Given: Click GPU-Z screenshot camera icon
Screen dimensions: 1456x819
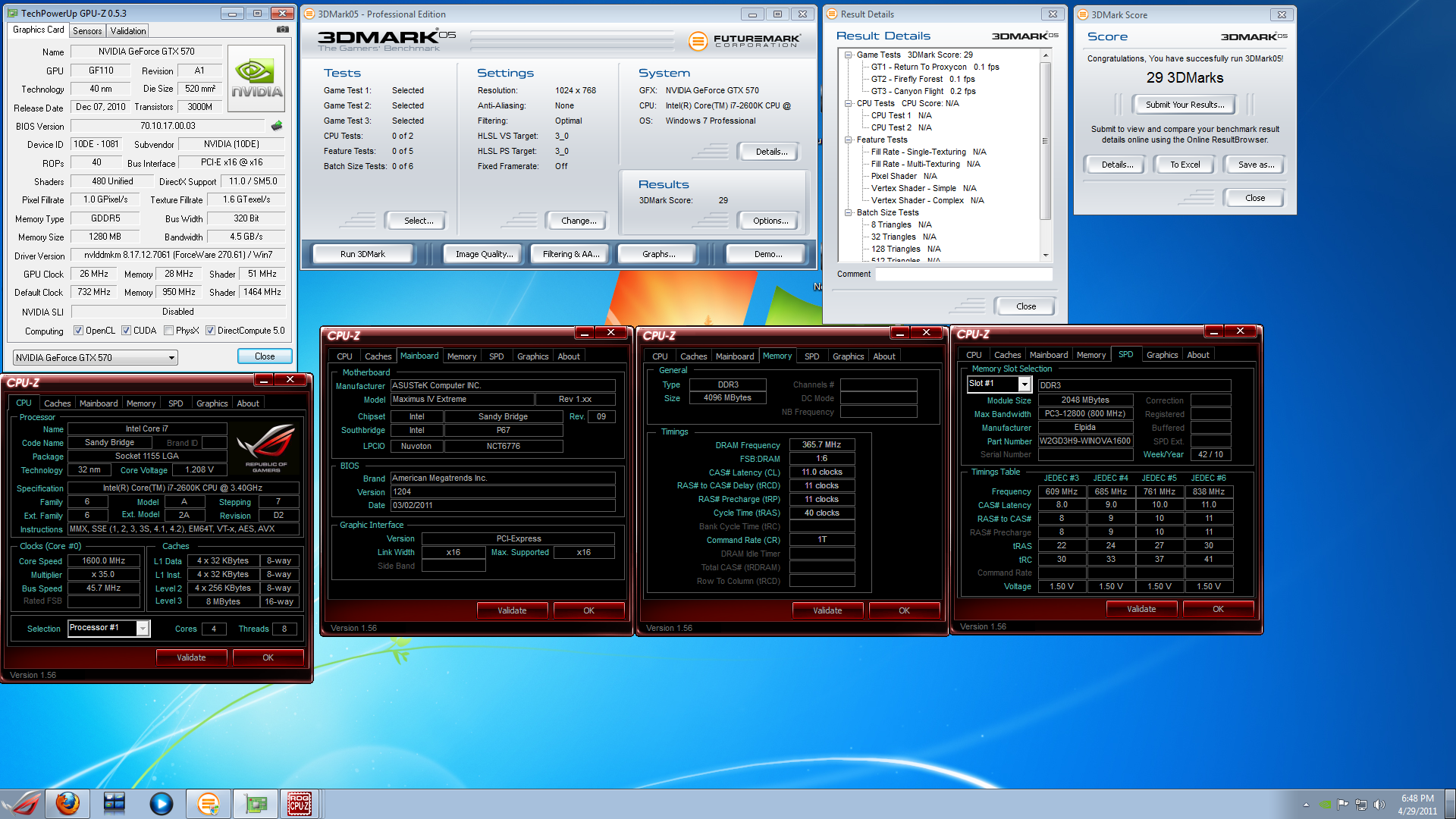Looking at the screenshot, I should 282,30.
